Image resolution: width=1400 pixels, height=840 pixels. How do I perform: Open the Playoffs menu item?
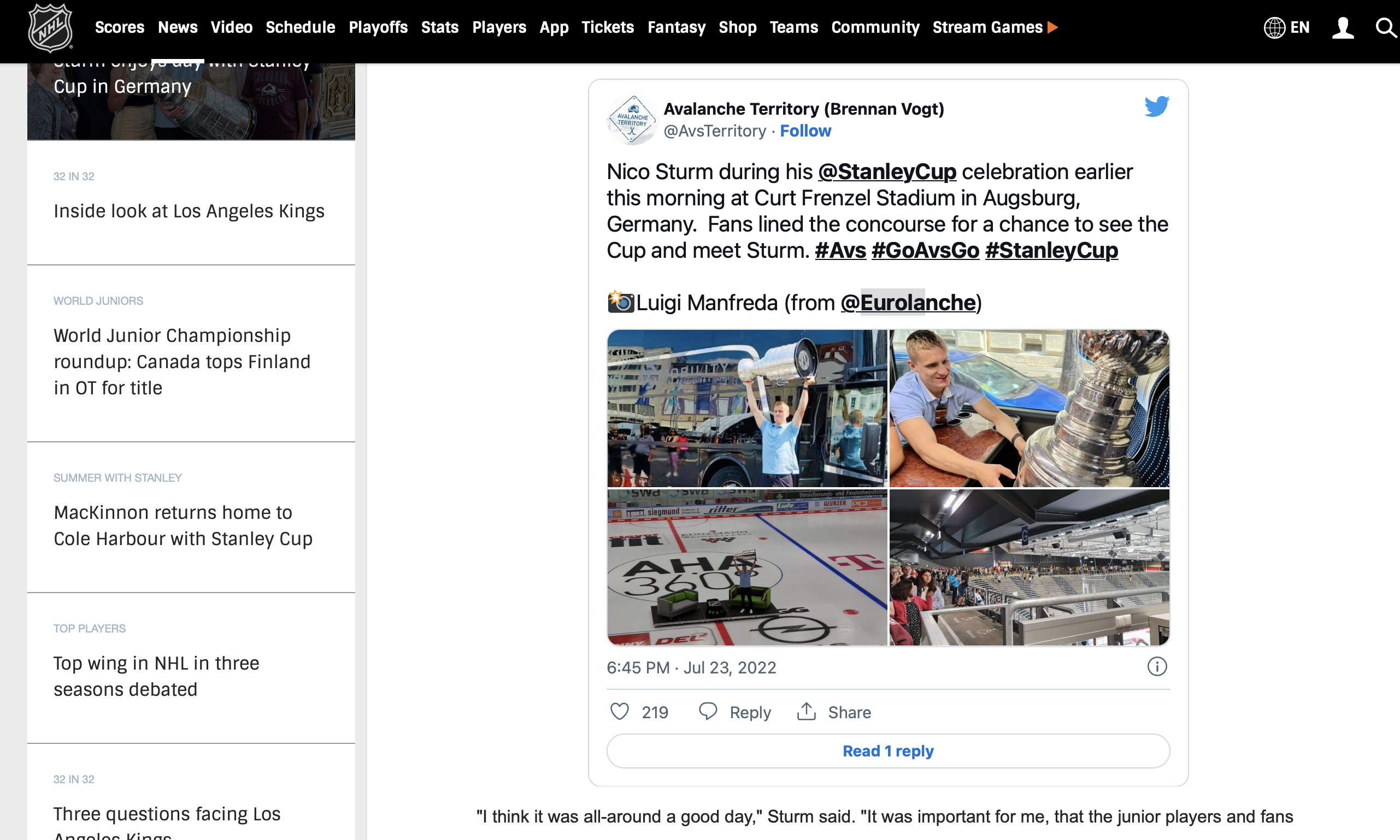click(x=378, y=27)
